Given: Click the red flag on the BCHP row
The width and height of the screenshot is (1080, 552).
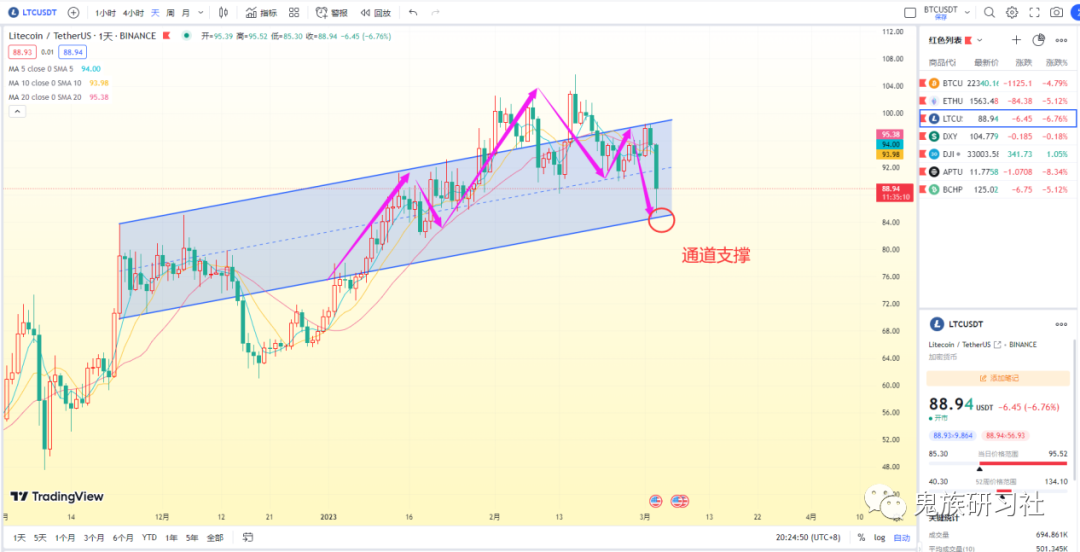Looking at the screenshot, I should [x=923, y=190].
